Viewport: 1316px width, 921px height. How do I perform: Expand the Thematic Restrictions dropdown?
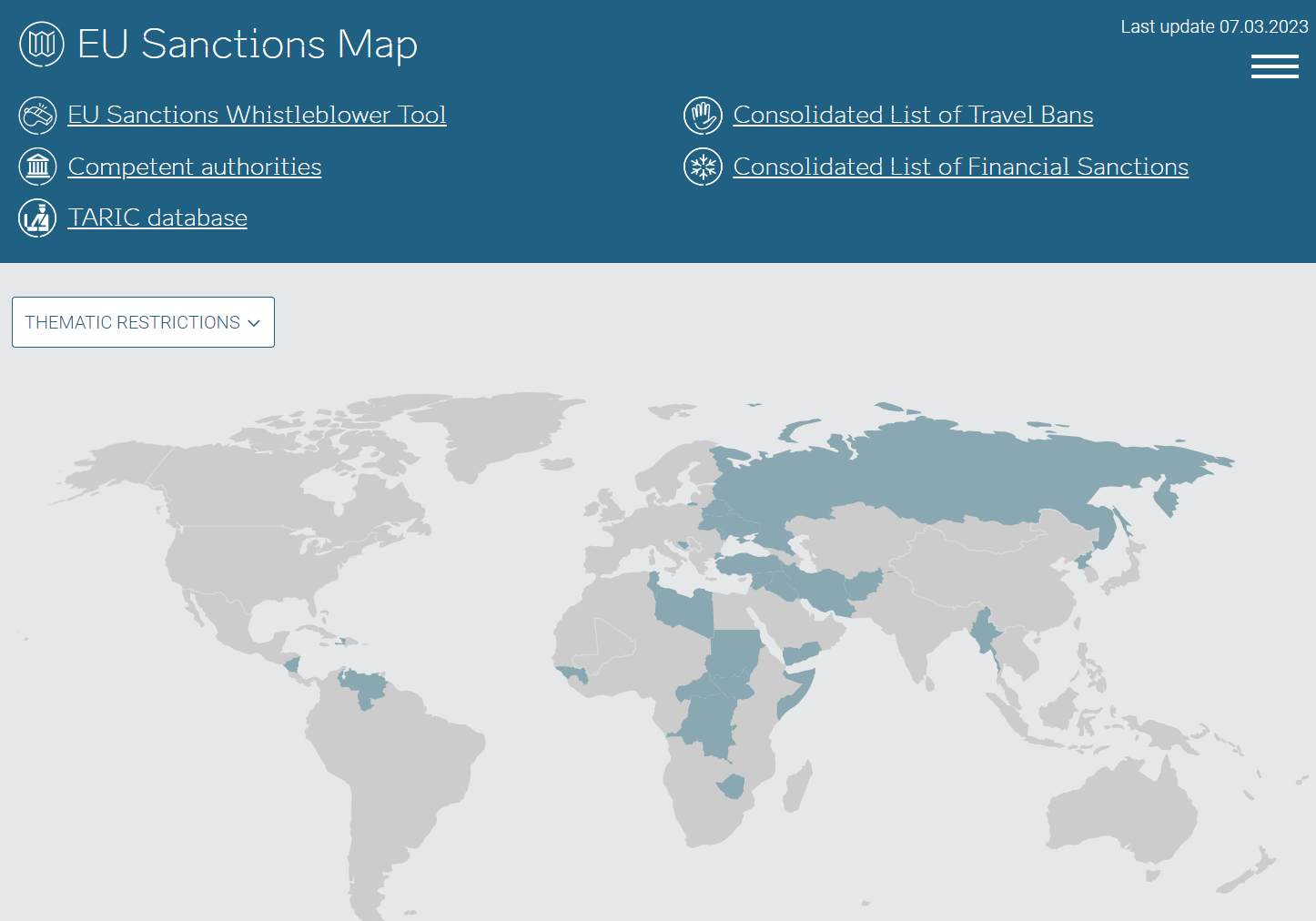pos(143,322)
